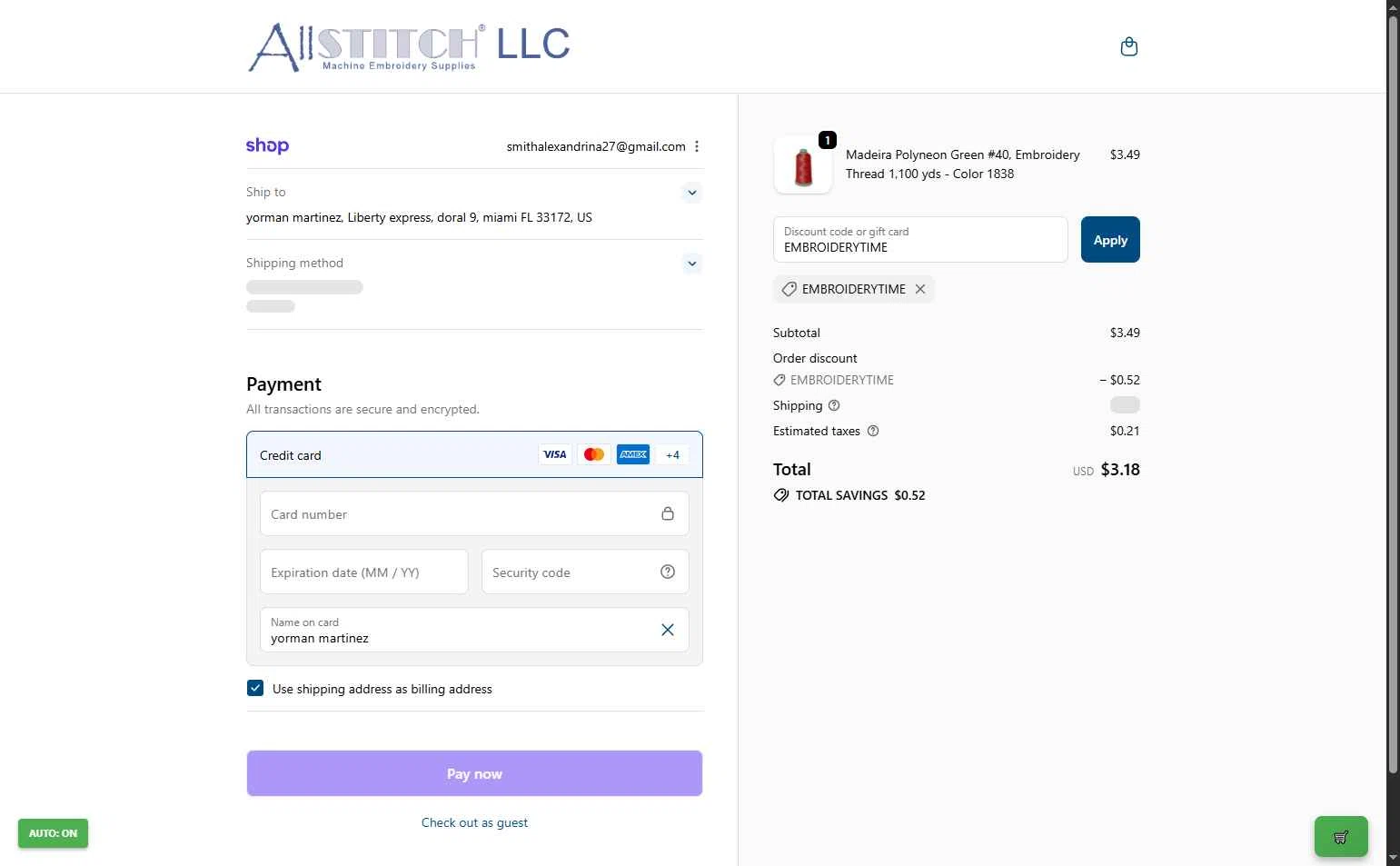The image size is (1400, 866).
Task: Remove the EMBROIDERYTIME discount tag
Action: (920, 289)
